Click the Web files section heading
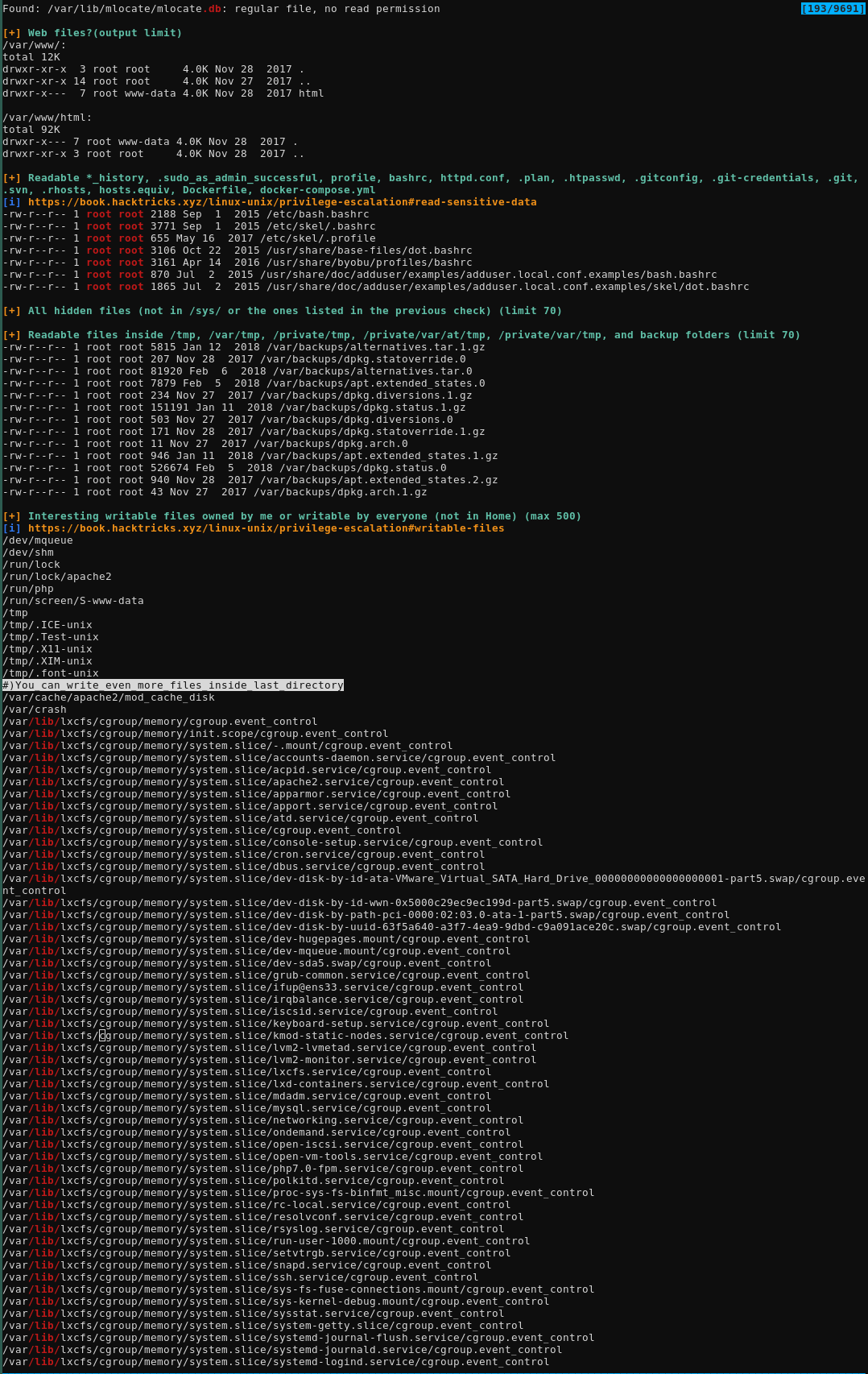 105,33
